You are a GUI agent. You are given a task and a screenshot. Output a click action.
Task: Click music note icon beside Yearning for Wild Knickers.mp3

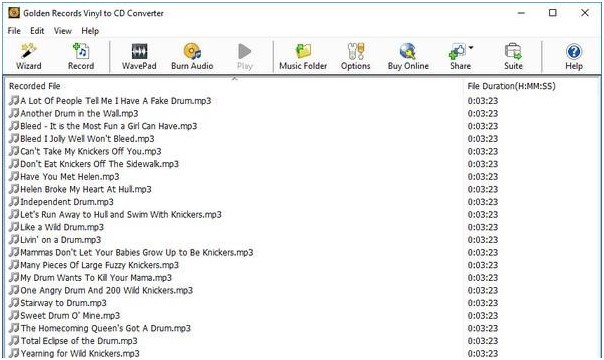(14, 353)
